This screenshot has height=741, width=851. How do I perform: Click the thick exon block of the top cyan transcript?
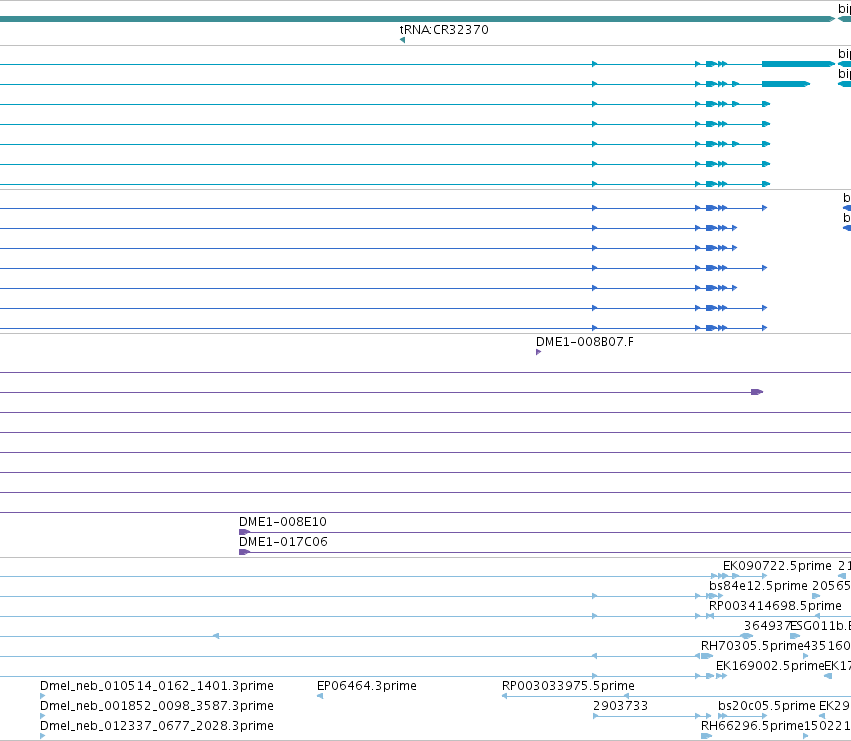point(798,64)
